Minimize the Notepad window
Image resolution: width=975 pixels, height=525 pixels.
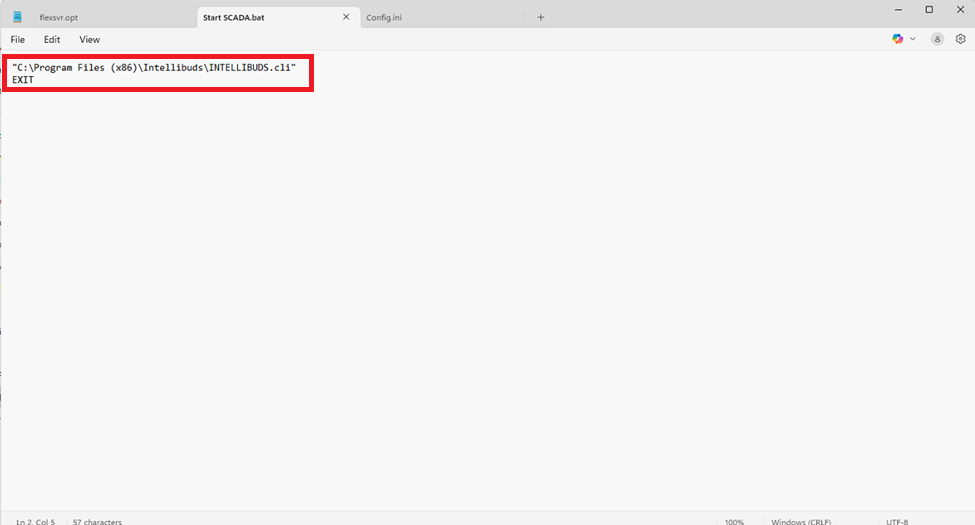click(x=899, y=10)
